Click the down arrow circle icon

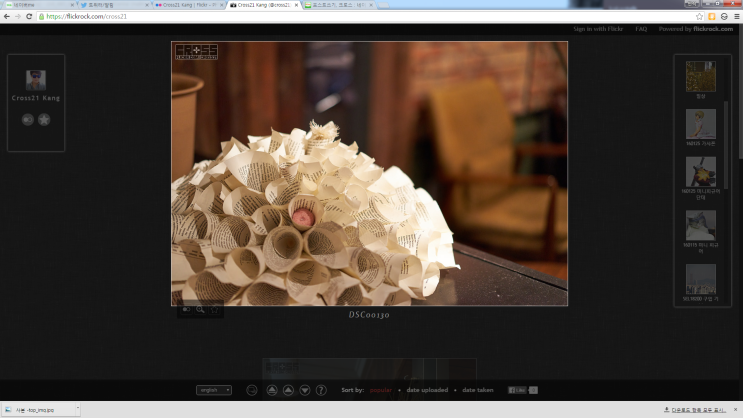pyautogui.click(x=305, y=390)
